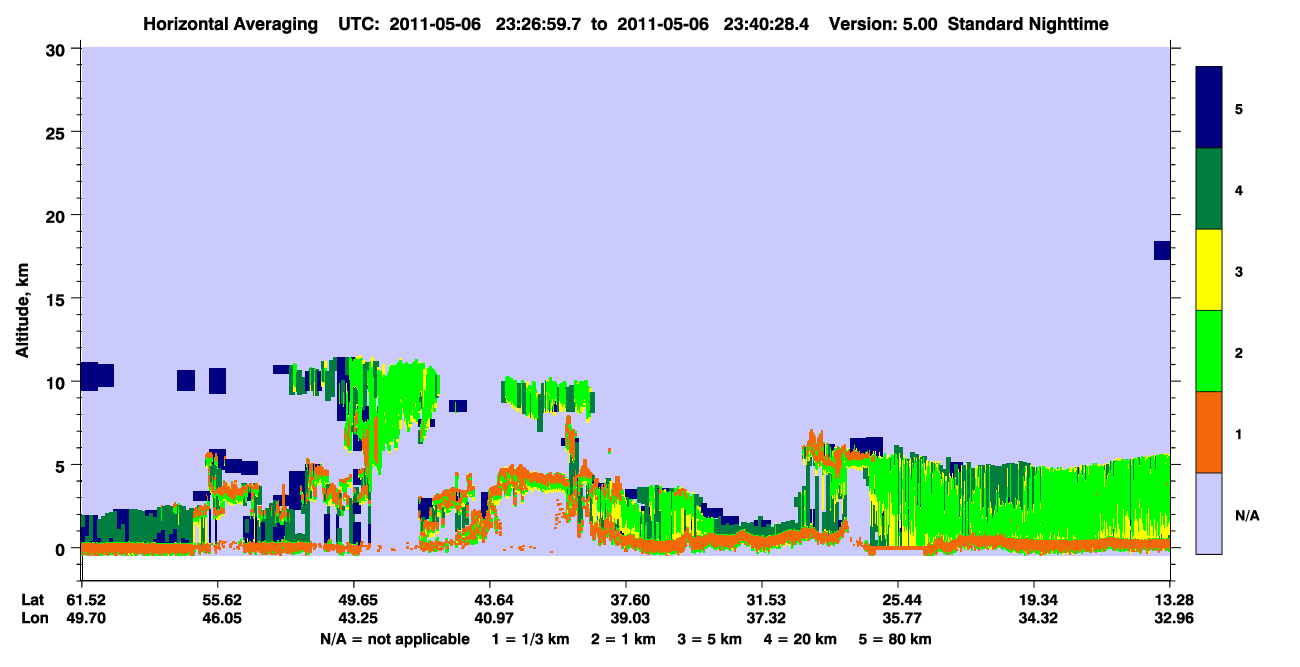Click the altitude tick label '10'

click(58, 382)
